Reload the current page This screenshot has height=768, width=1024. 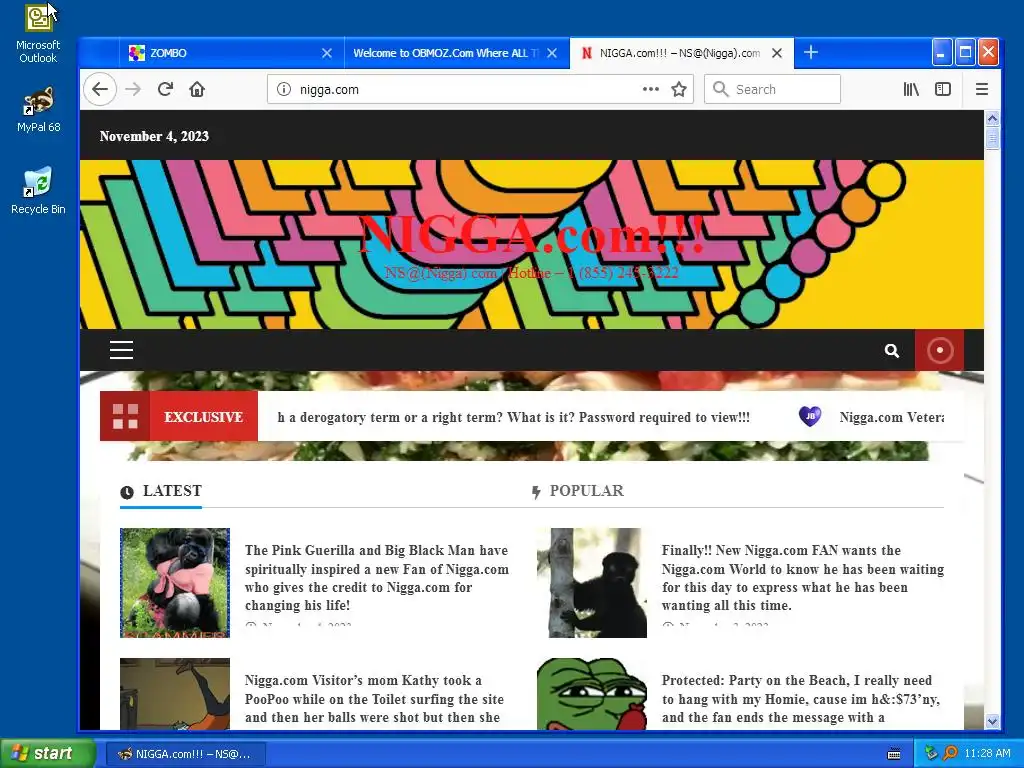click(x=165, y=89)
